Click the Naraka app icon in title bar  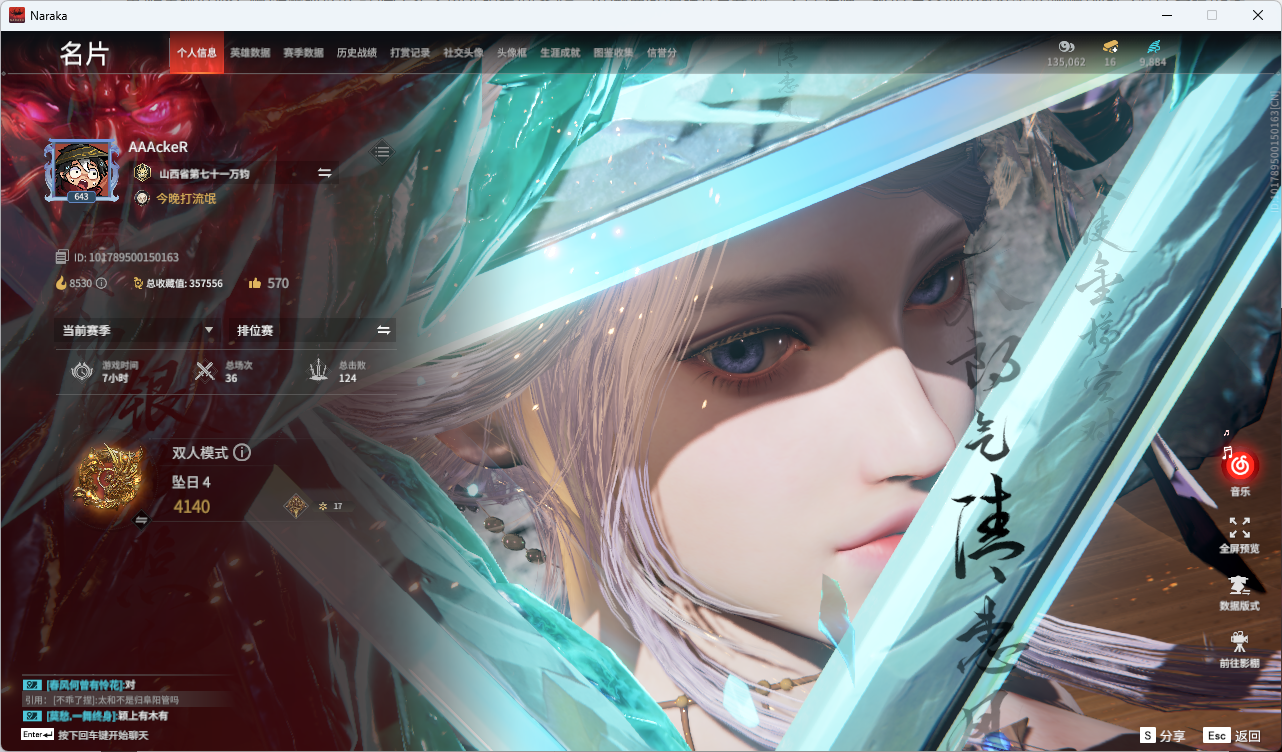[17, 15]
